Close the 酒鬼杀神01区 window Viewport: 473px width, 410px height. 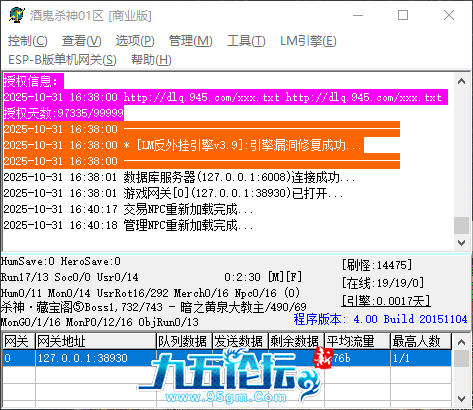click(x=449, y=15)
